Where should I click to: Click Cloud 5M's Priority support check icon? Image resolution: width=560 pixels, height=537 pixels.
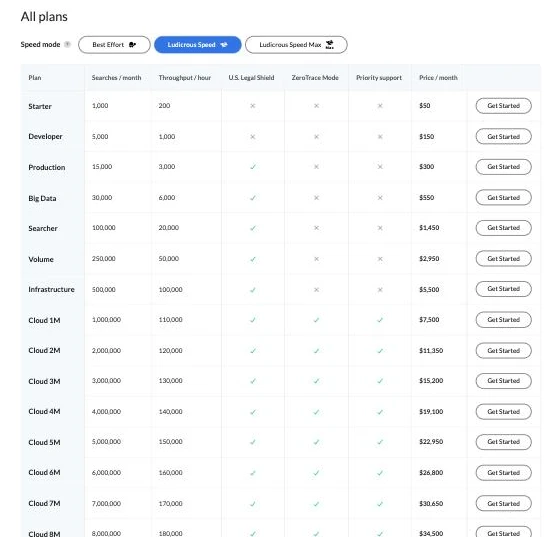(380, 442)
